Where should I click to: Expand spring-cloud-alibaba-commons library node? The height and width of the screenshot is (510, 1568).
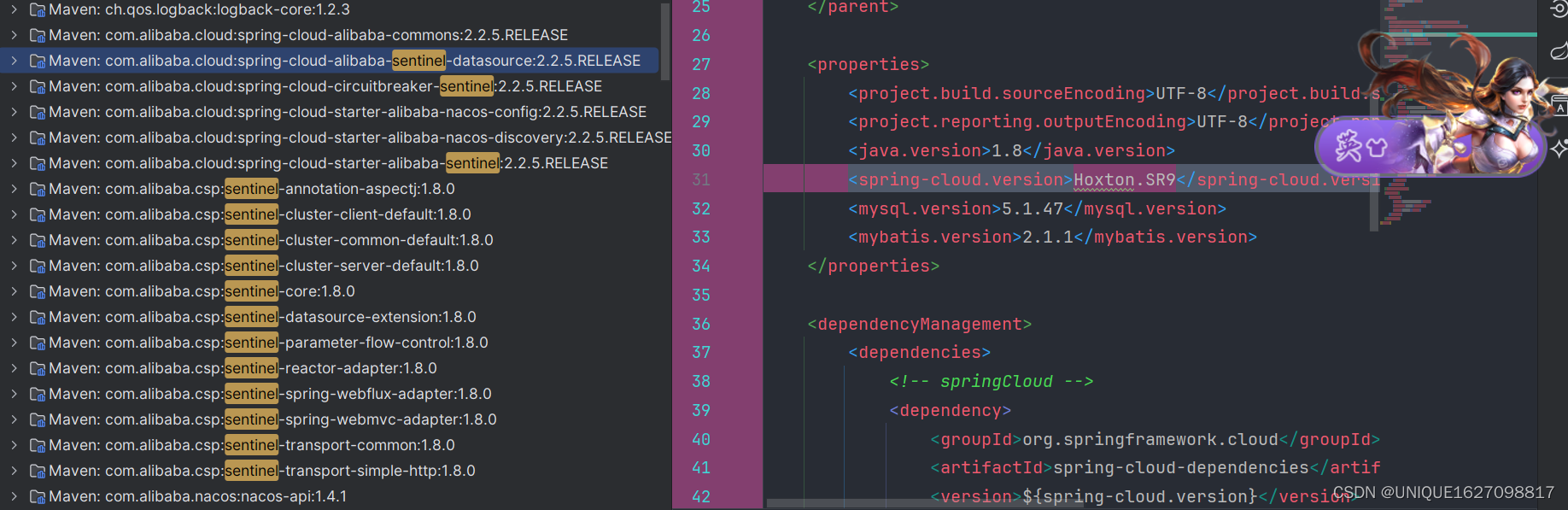coord(14,35)
